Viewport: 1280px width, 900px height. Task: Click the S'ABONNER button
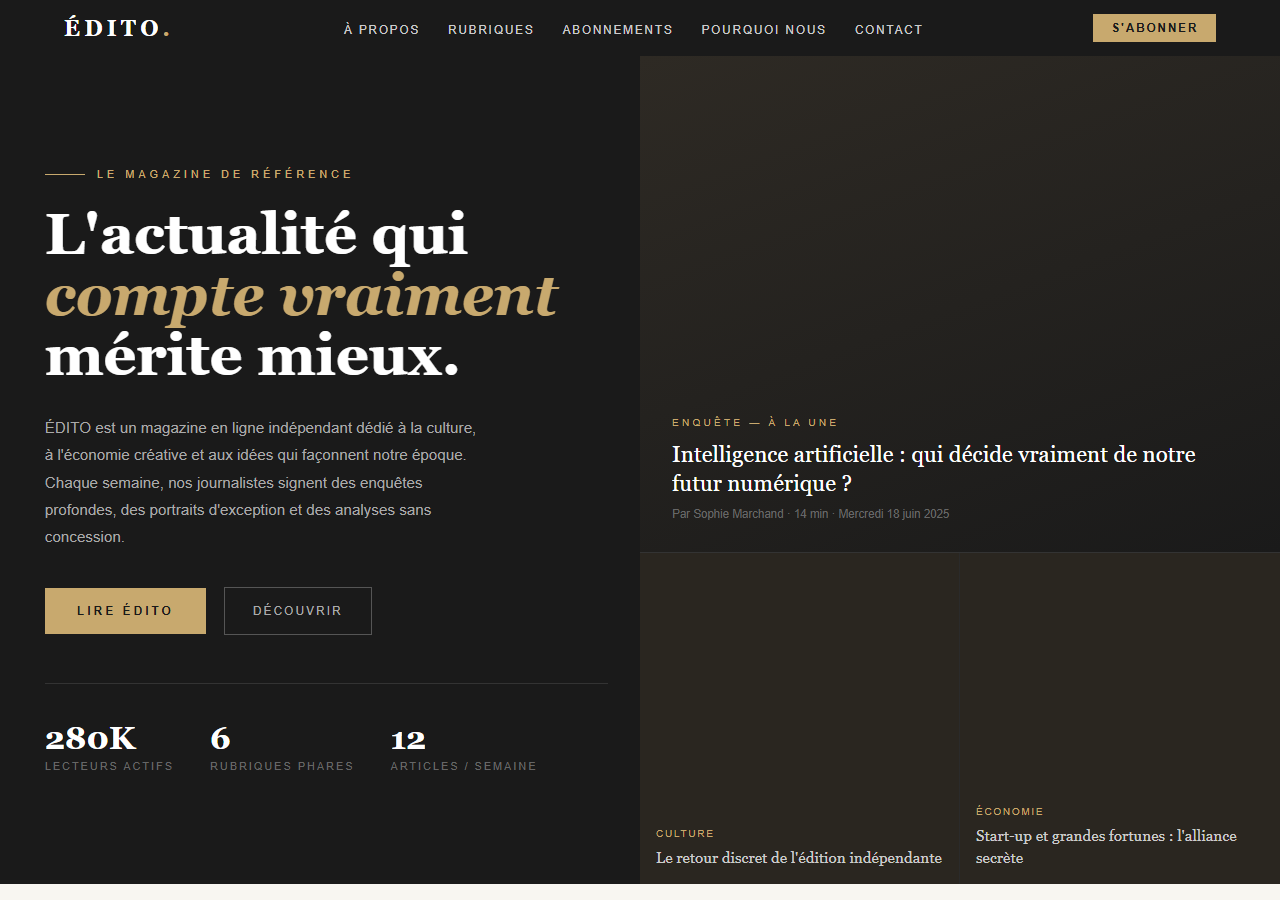pos(1154,28)
